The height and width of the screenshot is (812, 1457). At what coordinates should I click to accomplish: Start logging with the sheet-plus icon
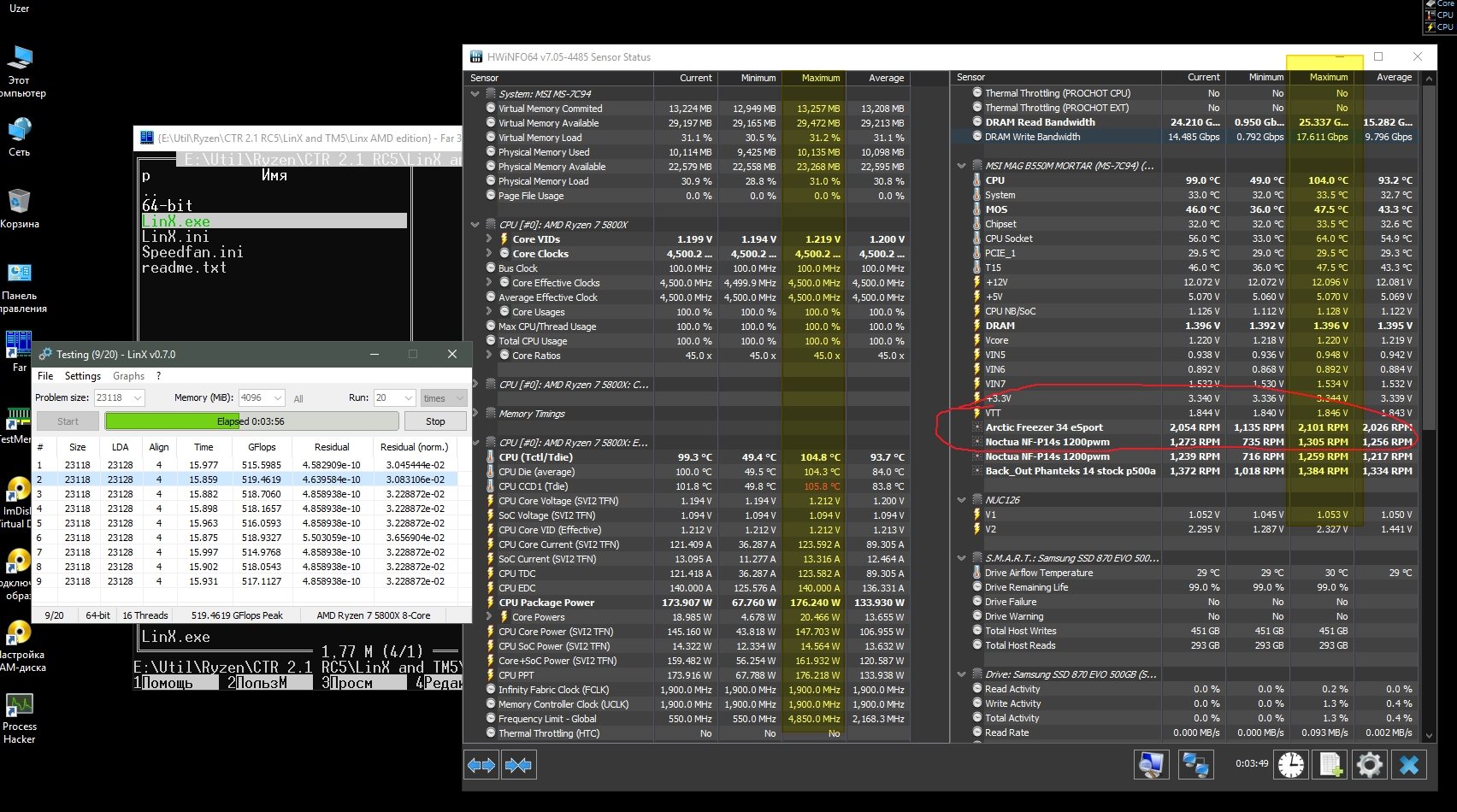pyautogui.click(x=1330, y=764)
